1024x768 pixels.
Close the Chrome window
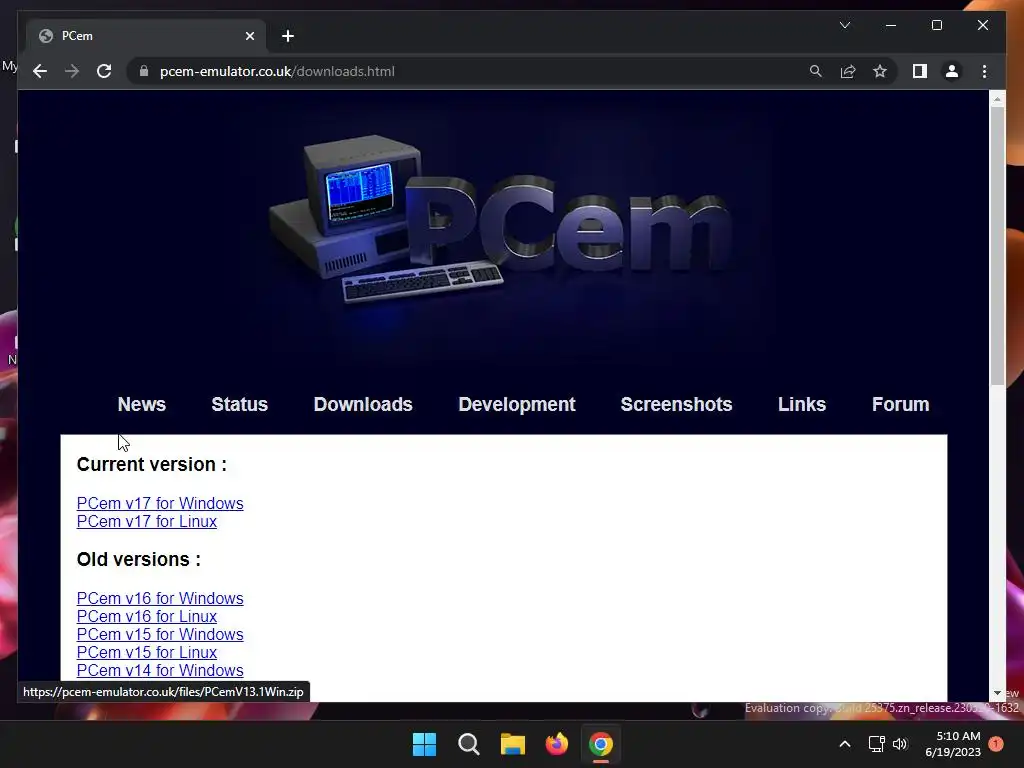coord(983,25)
